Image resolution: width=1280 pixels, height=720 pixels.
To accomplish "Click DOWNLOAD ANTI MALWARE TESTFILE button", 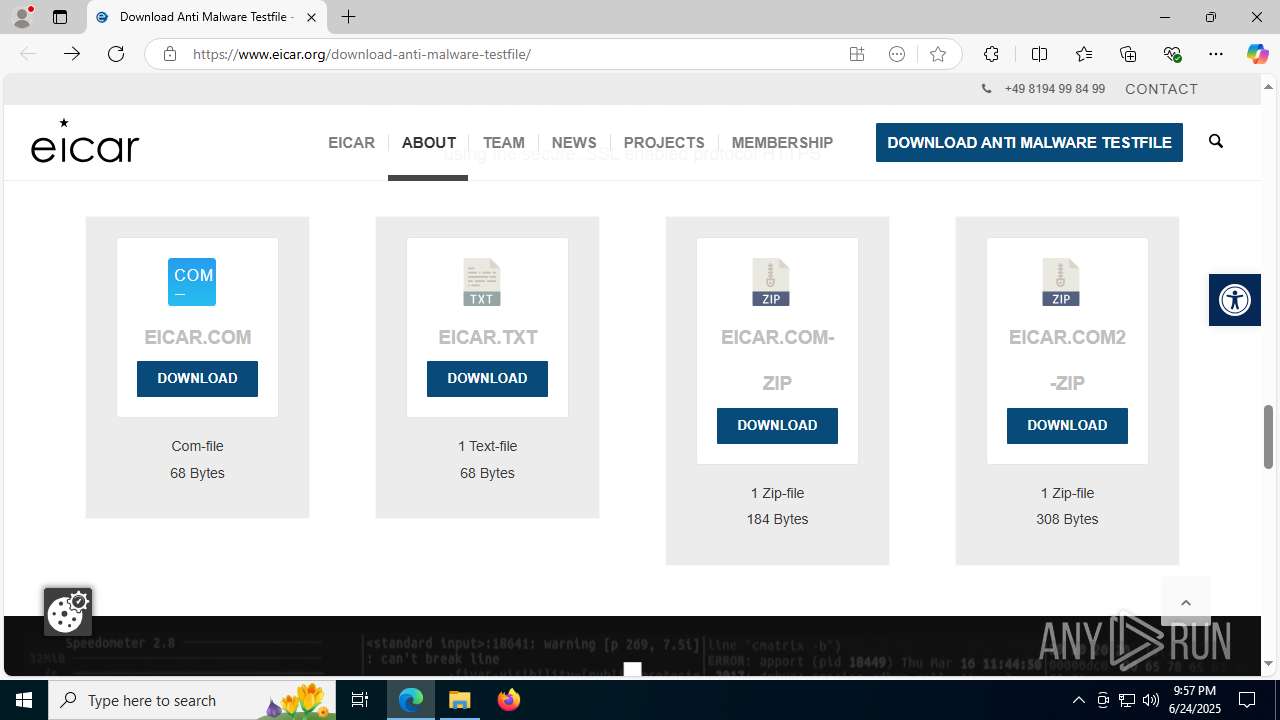I will point(1029,142).
